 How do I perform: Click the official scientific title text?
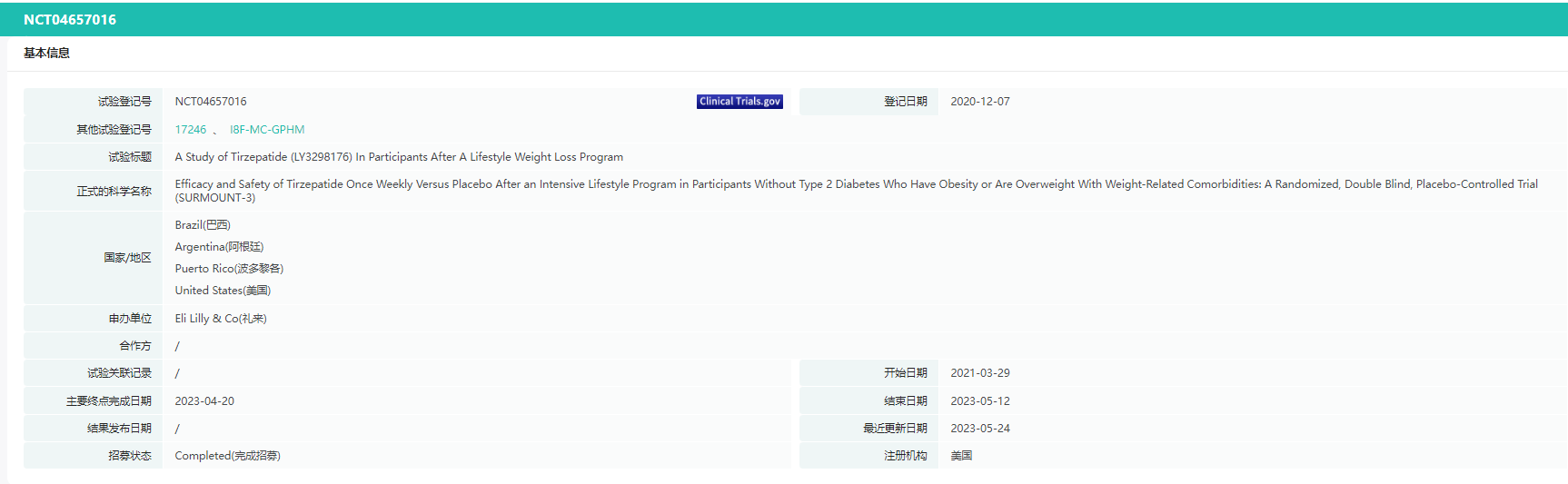pos(857,191)
